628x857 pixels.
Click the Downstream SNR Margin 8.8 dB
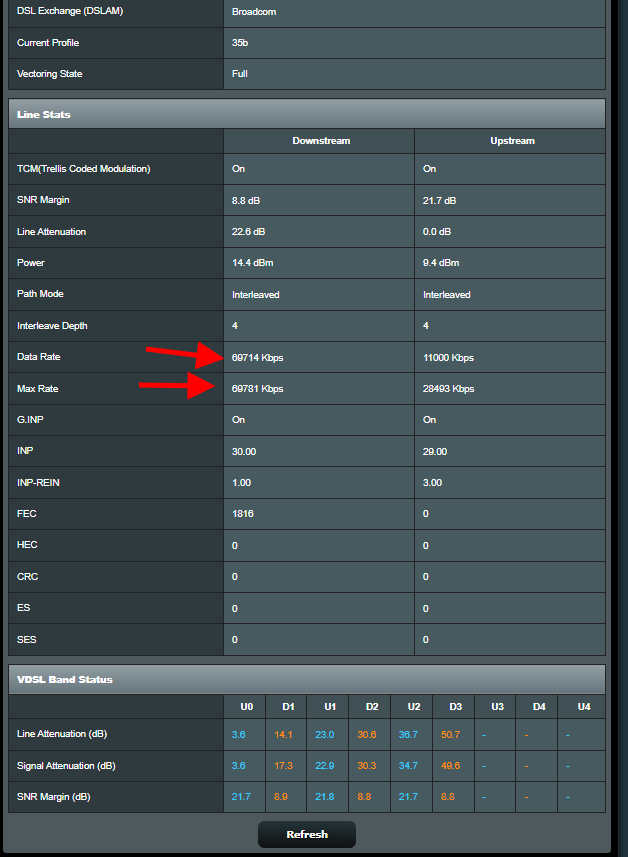[245, 201]
